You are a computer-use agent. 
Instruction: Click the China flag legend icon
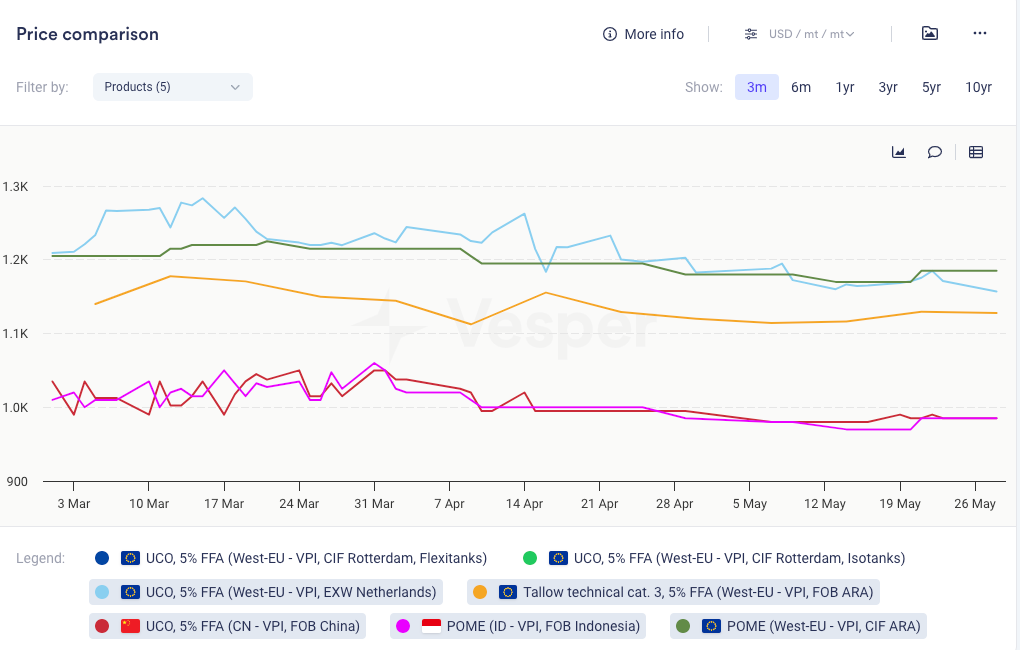[x=130, y=626]
